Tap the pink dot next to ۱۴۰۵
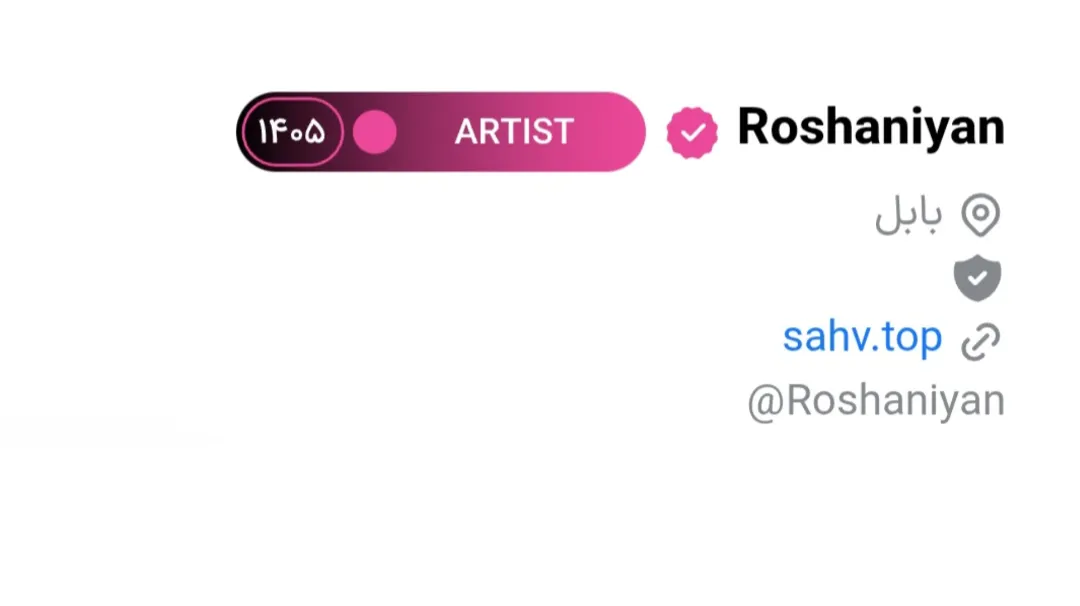This screenshot has height=606, width=1080. click(x=375, y=132)
